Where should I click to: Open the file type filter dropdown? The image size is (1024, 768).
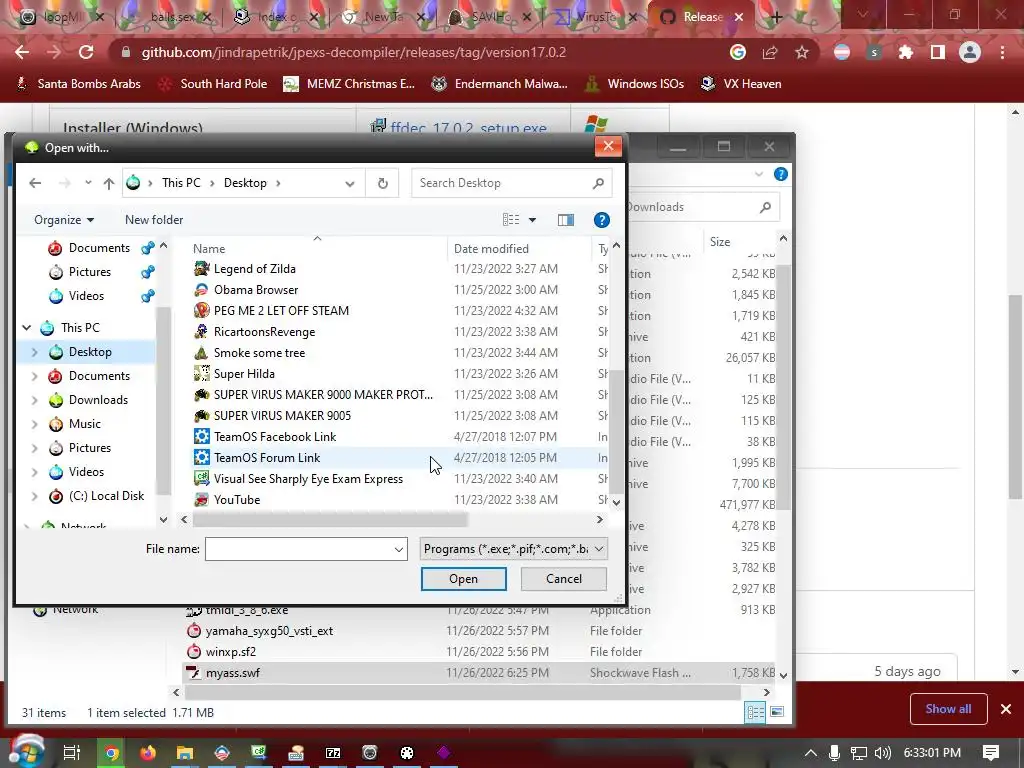pos(513,549)
